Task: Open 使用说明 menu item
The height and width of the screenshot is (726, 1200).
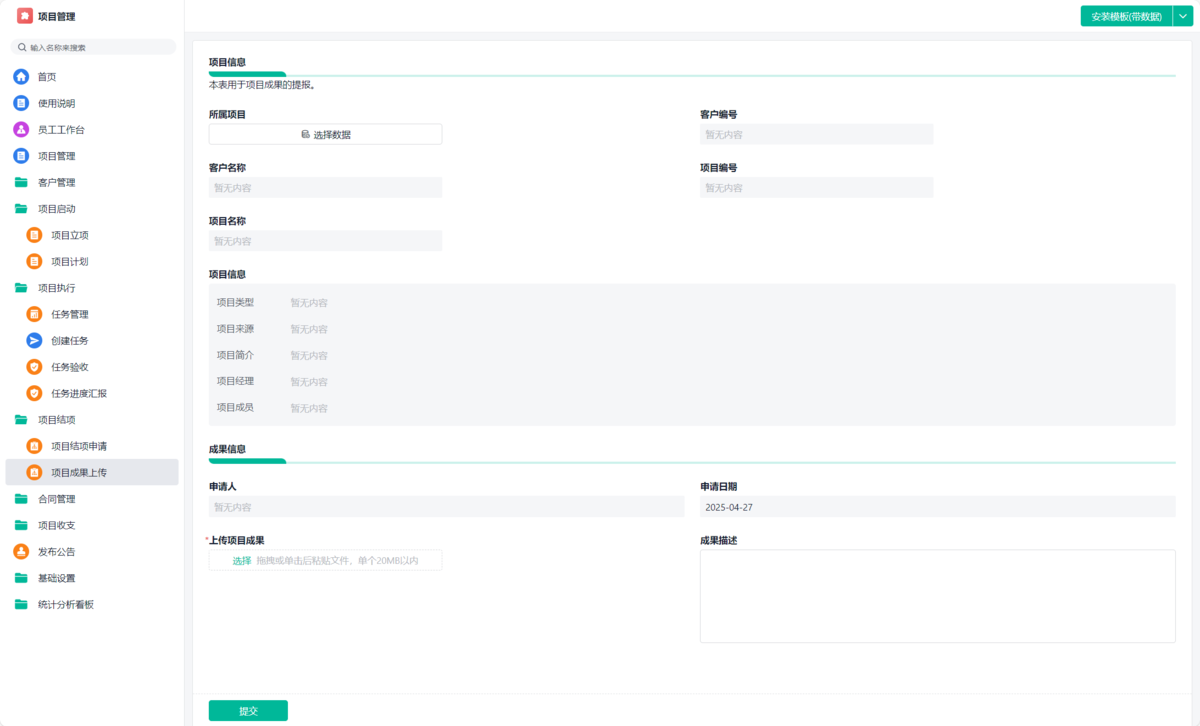Action: [x=92, y=103]
